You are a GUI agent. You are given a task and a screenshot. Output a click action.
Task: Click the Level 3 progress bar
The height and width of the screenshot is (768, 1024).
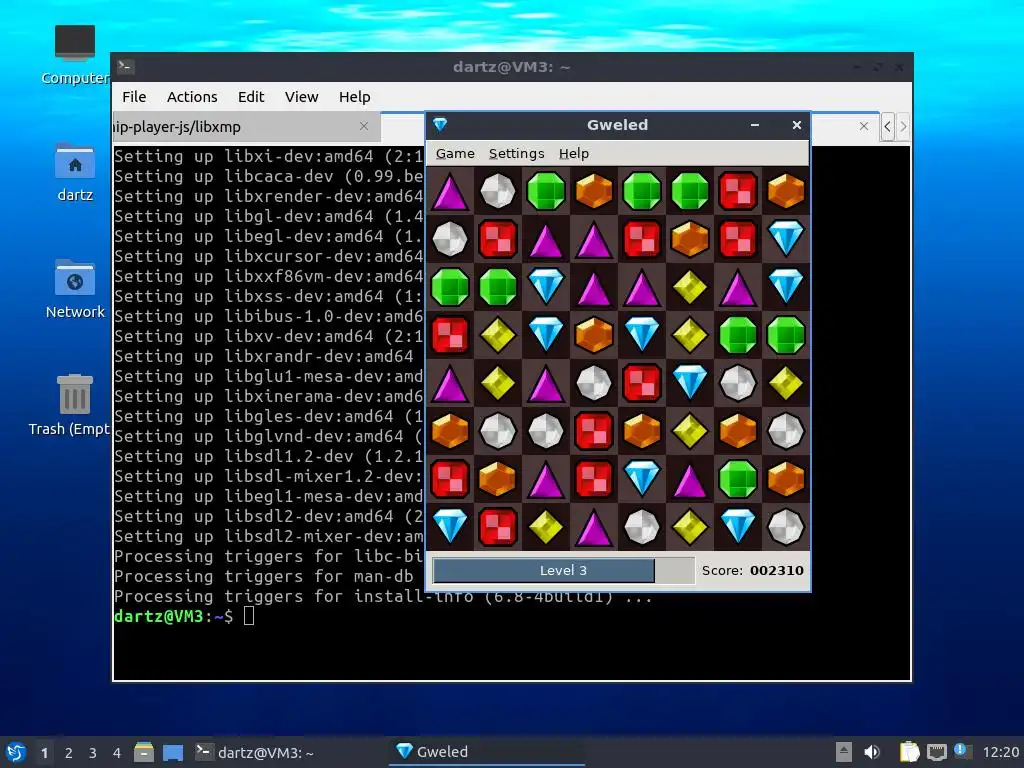pyautogui.click(x=563, y=570)
